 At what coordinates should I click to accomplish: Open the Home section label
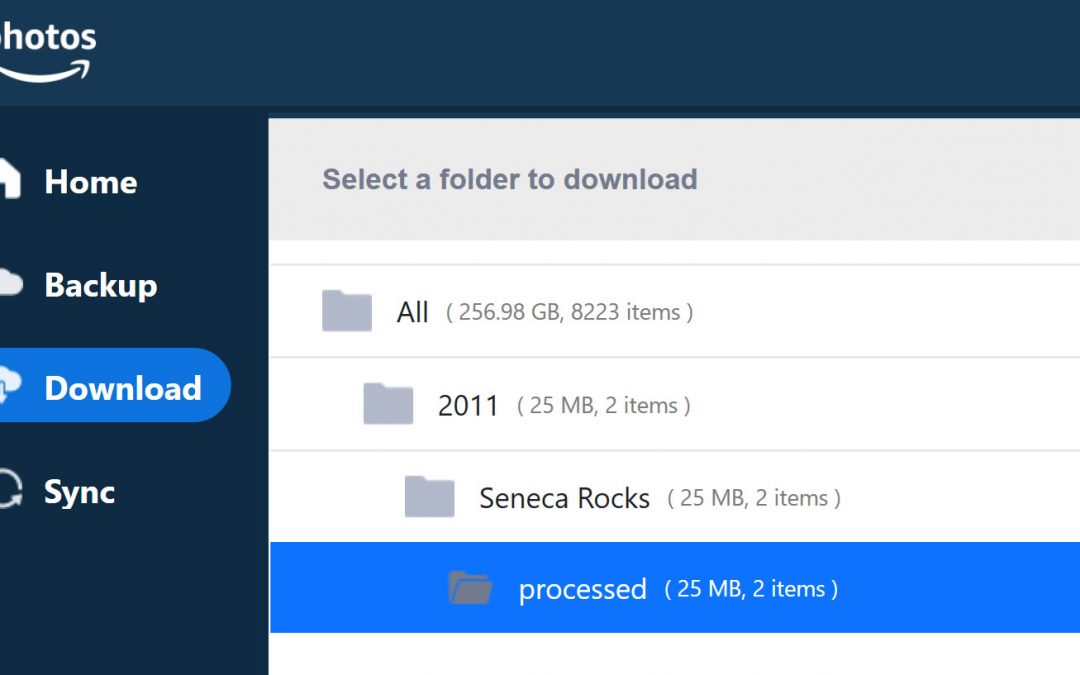[91, 182]
